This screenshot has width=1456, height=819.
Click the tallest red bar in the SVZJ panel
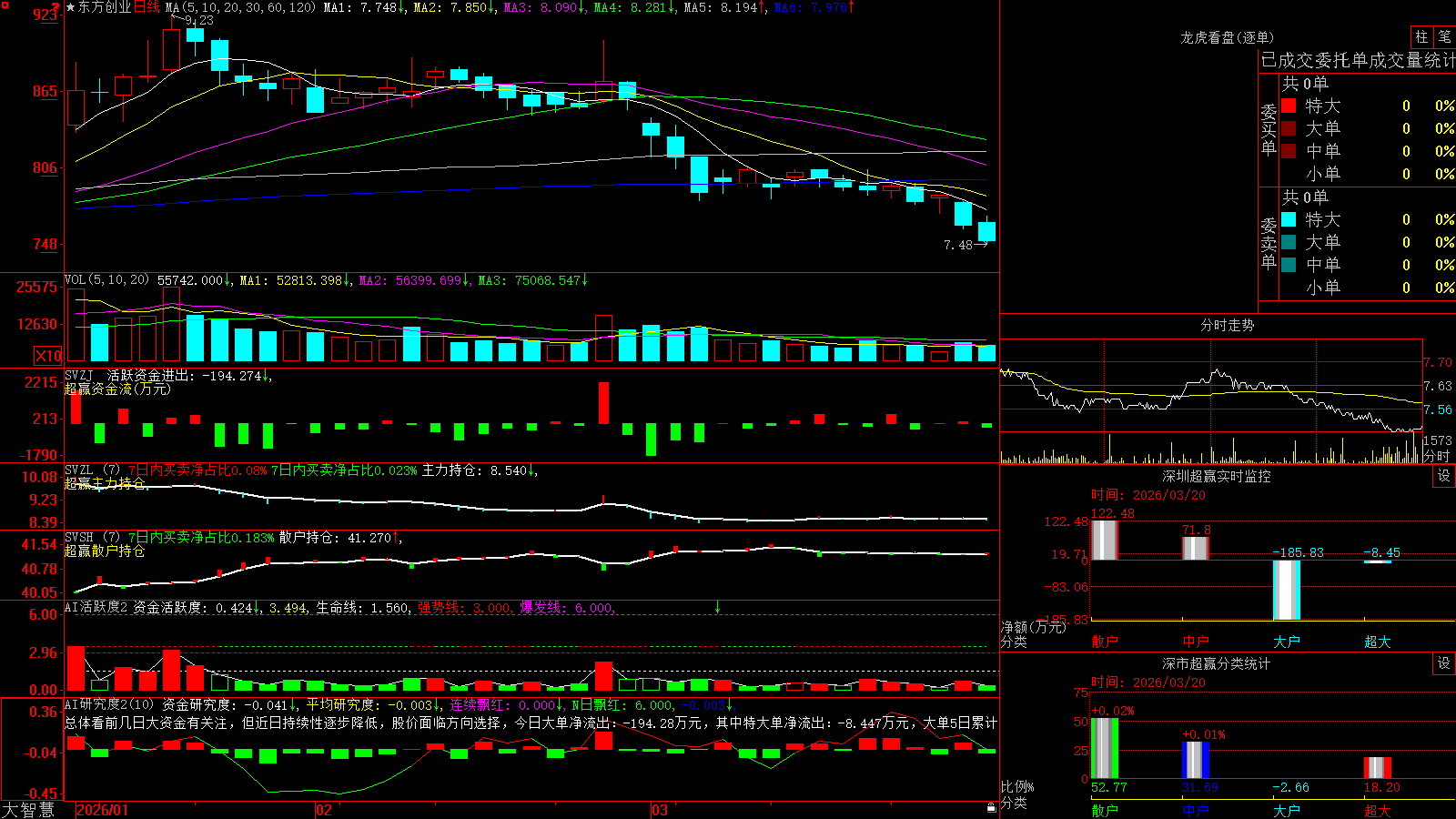(603, 403)
